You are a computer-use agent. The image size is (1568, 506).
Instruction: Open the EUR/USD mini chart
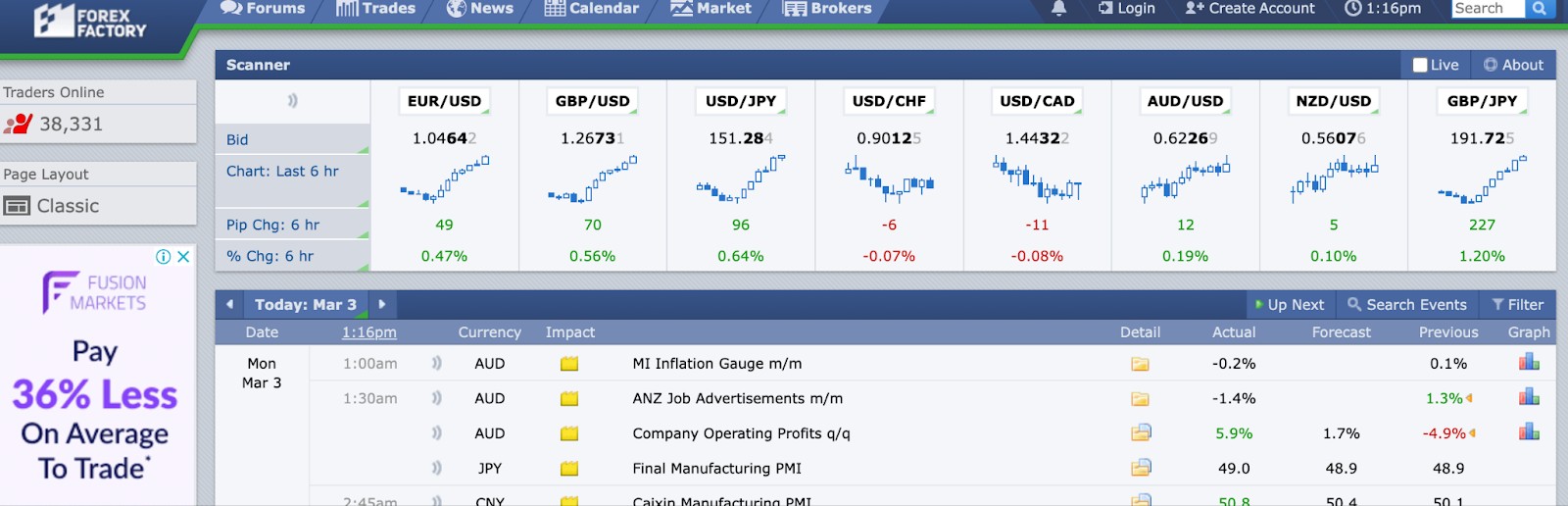(x=445, y=179)
